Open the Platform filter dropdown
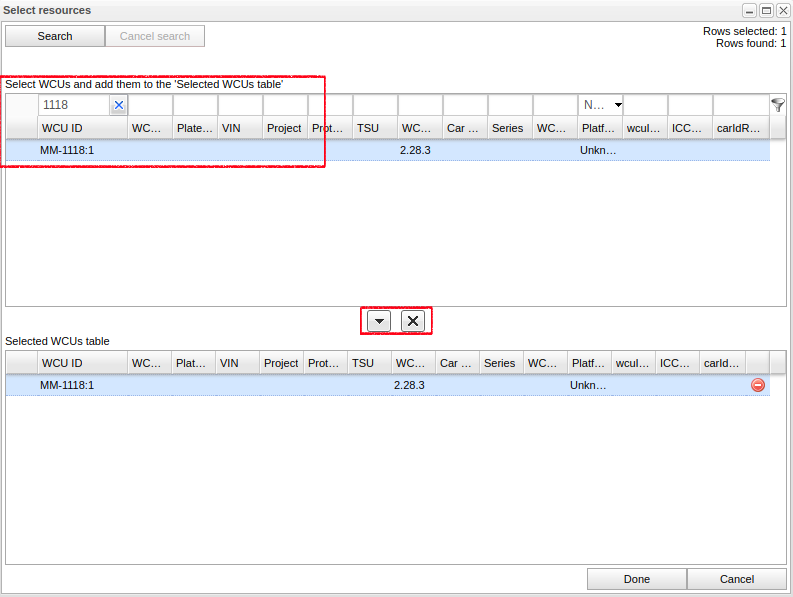The width and height of the screenshot is (793, 597). pos(618,105)
